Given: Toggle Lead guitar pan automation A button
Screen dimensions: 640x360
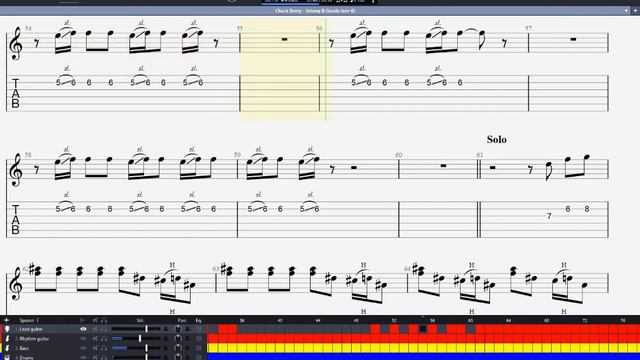Looking at the screenshot, I should coord(187,329).
